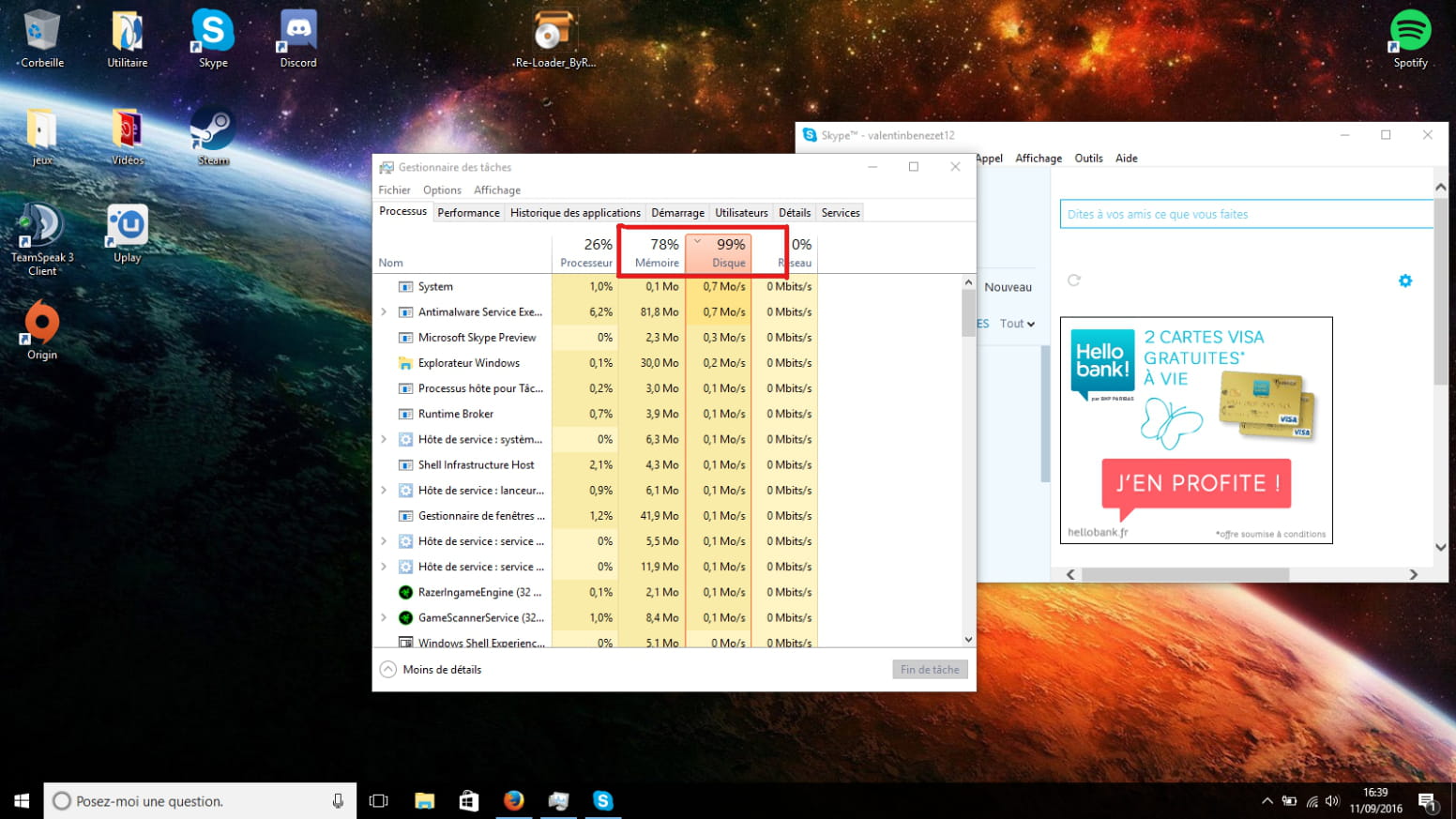Click the Skype horizontal scrollbar
The image size is (1456, 819).
[1184, 574]
